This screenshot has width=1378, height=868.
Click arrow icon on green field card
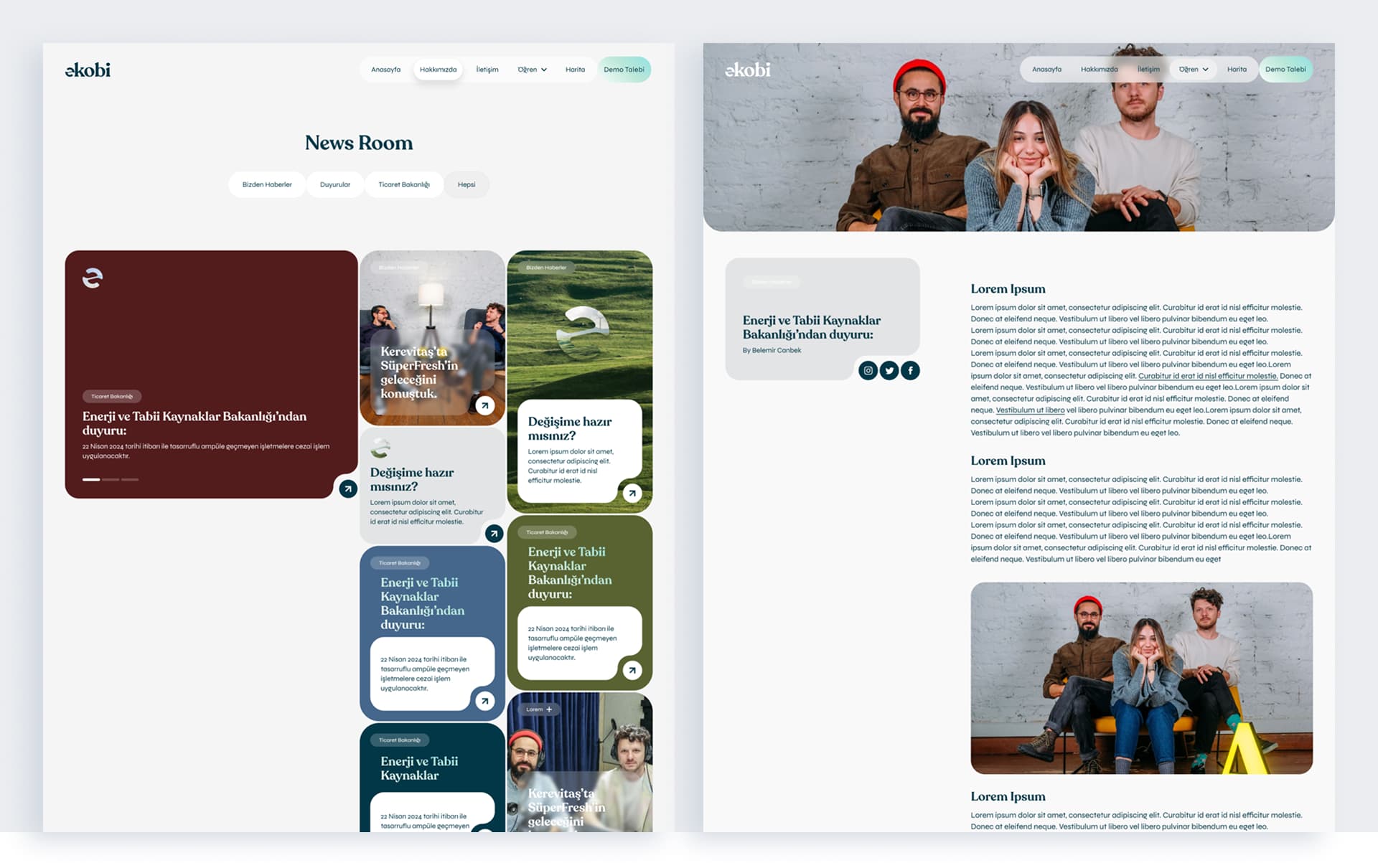tap(632, 493)
